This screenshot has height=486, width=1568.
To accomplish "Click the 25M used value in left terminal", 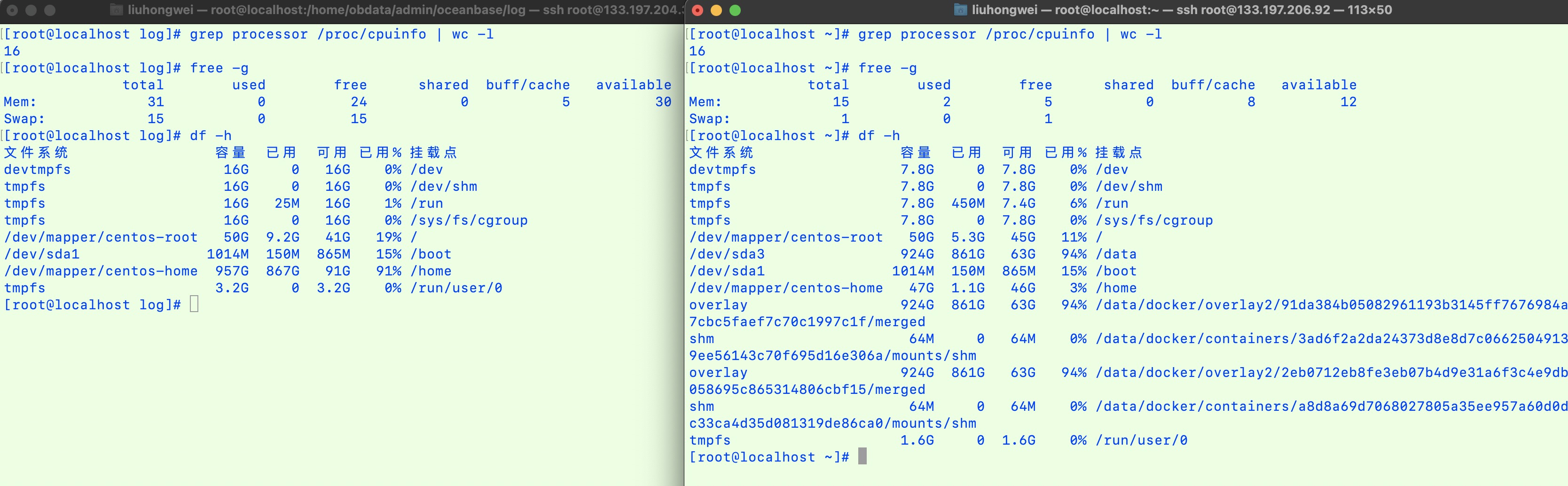I will (x=287, y=204).
